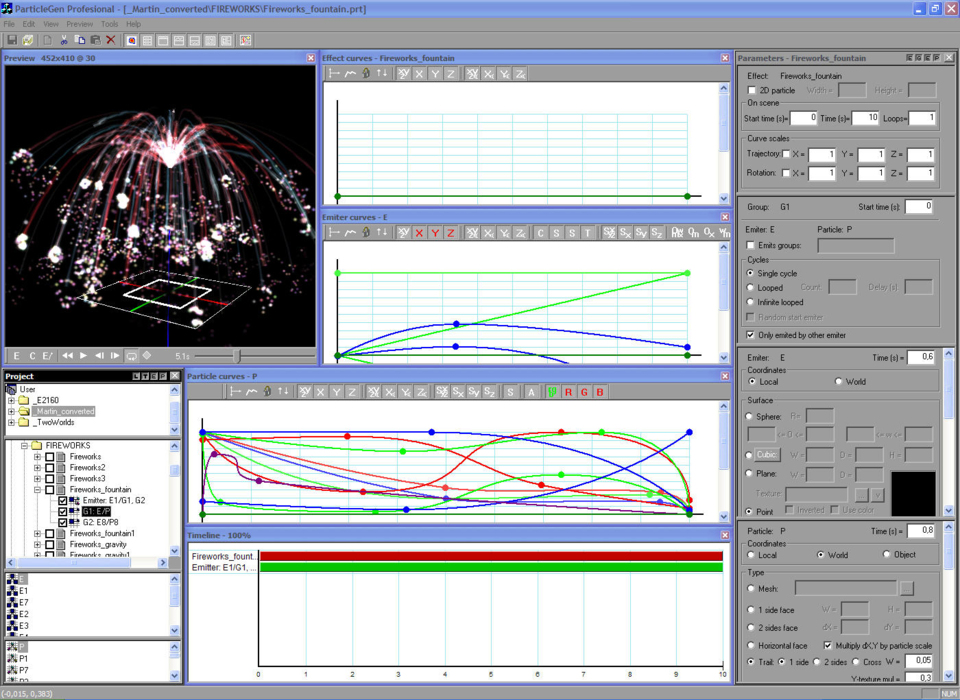960x700 pixels.
Task: Open the Tools menu
Action: [x=109, y=24]
